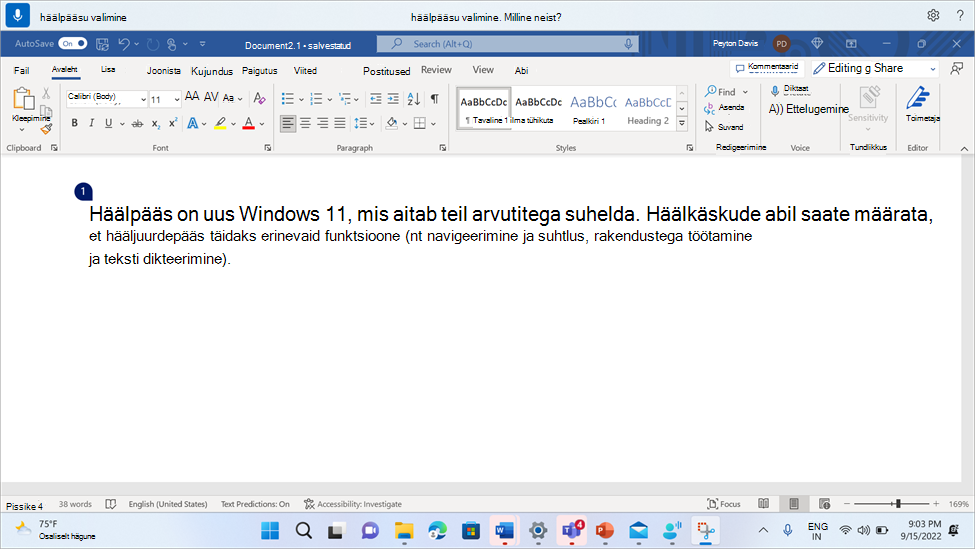
Task: Click the Focus mode button
Action: point(724,504)
